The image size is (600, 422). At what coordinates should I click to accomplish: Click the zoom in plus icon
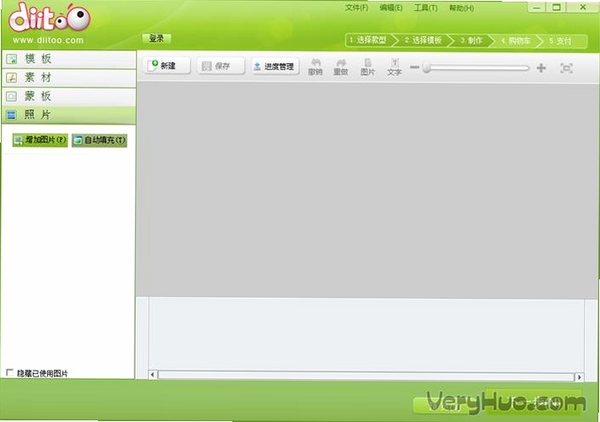pyautogui.click(x=541, y=68)
